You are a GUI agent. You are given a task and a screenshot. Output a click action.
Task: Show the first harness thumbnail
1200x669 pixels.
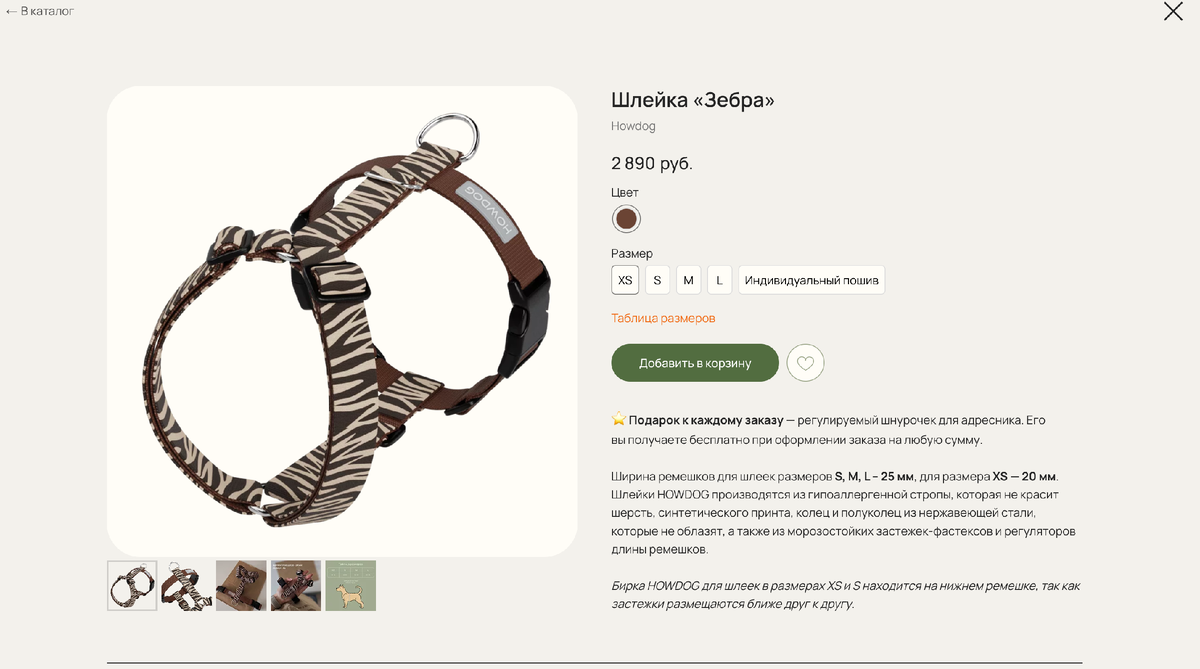pos(132,585)
